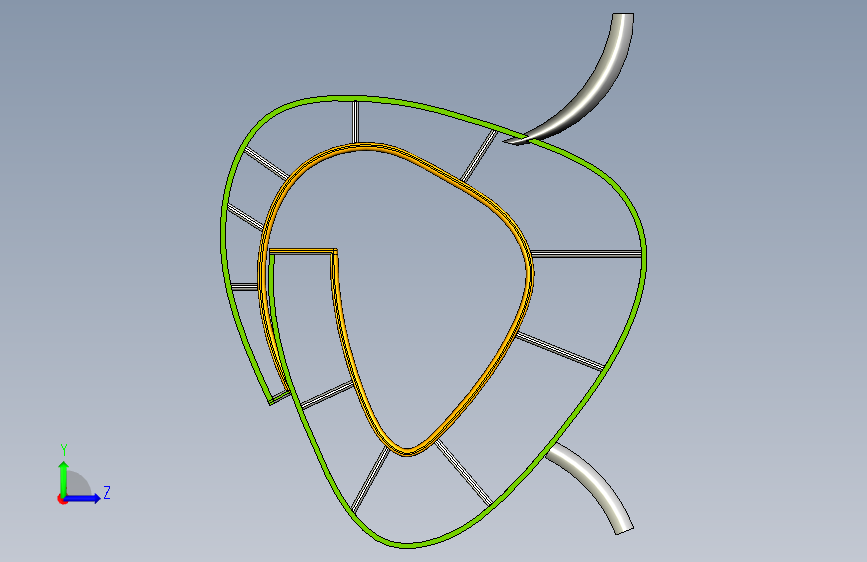Click the "Y" axis label
Screen dimensions: 867x562
[64, 450]
